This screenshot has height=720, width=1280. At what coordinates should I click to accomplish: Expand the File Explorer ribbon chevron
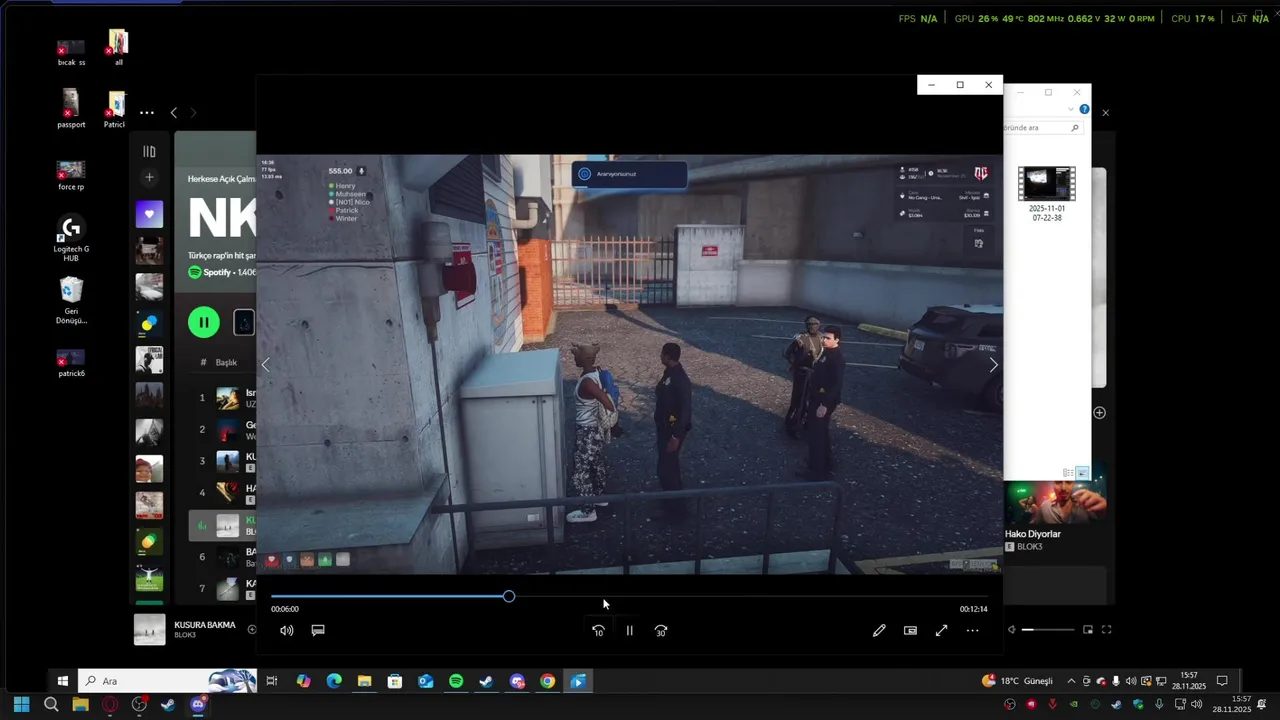(1071, 109)
